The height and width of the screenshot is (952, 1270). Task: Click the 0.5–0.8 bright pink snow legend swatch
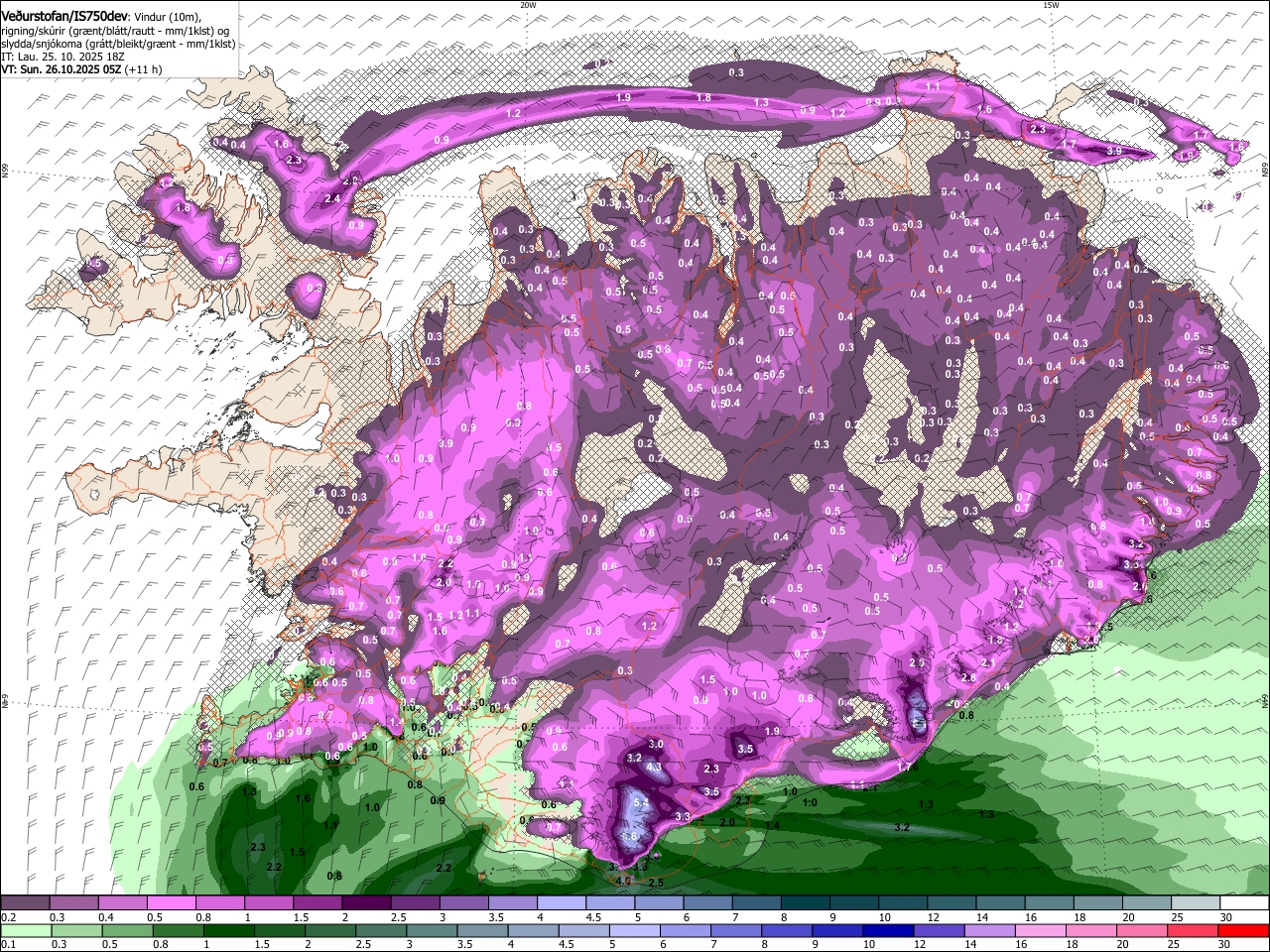tap(172, 903)
